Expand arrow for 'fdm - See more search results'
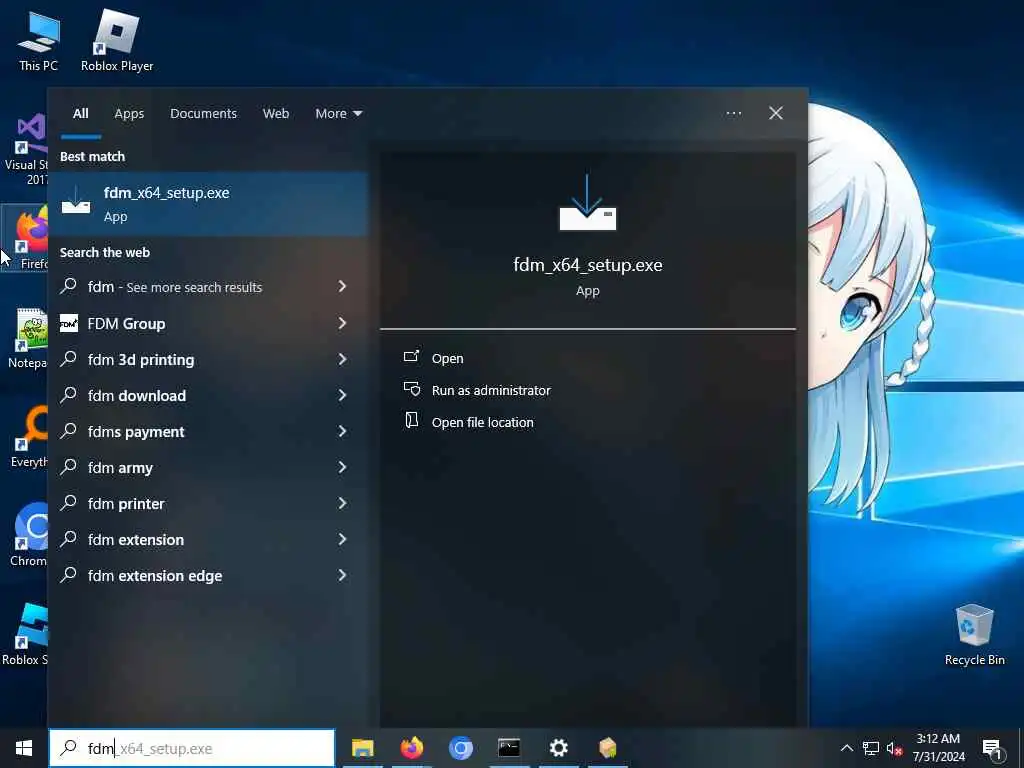Screen dimensions: 1024x768 (342, 287)
